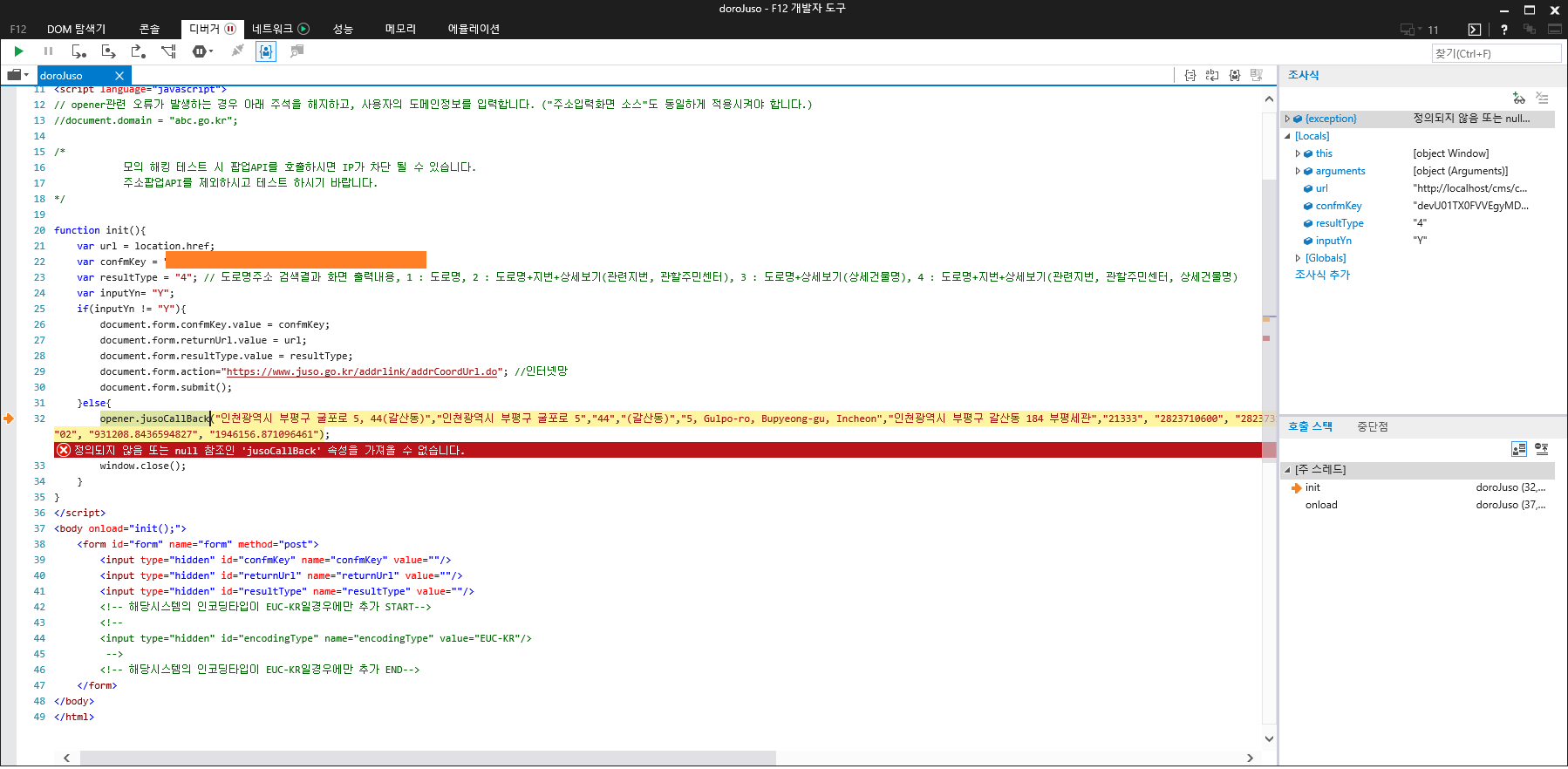Click the show console prompt icon

click(1475, 30)
